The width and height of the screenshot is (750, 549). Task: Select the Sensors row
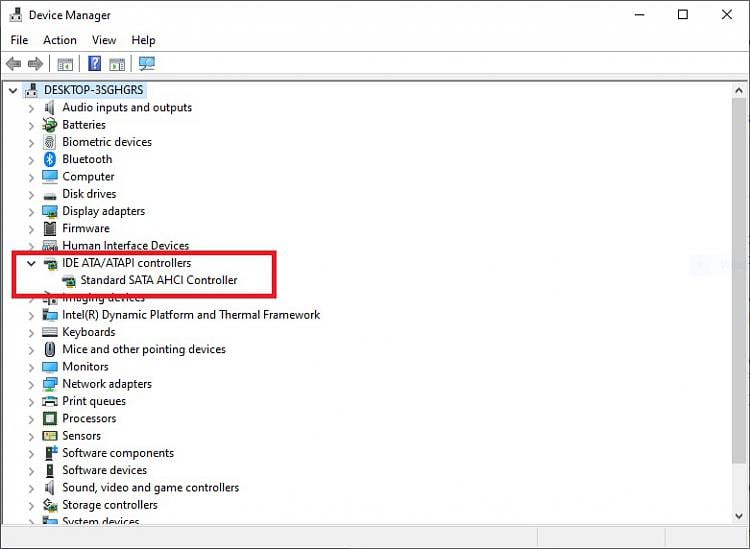(x=81, y=436)
